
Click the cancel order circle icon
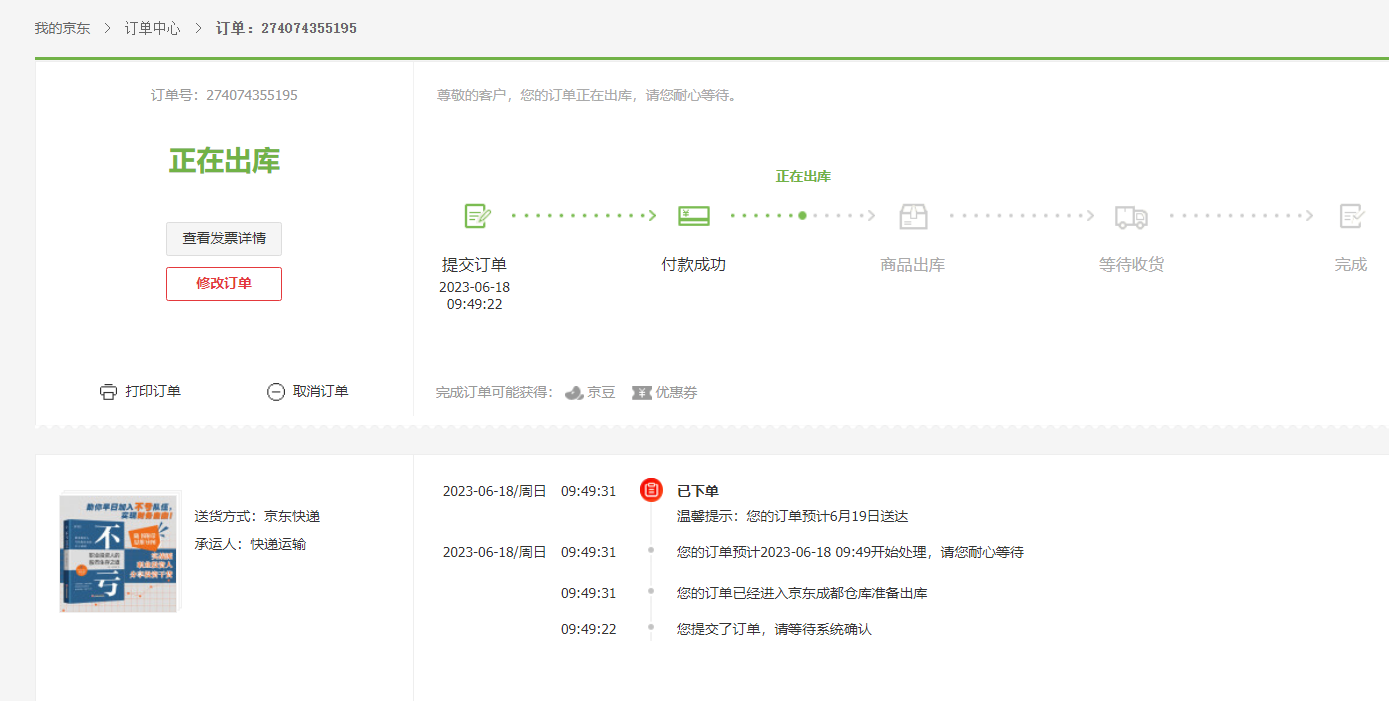coord(276,392)
